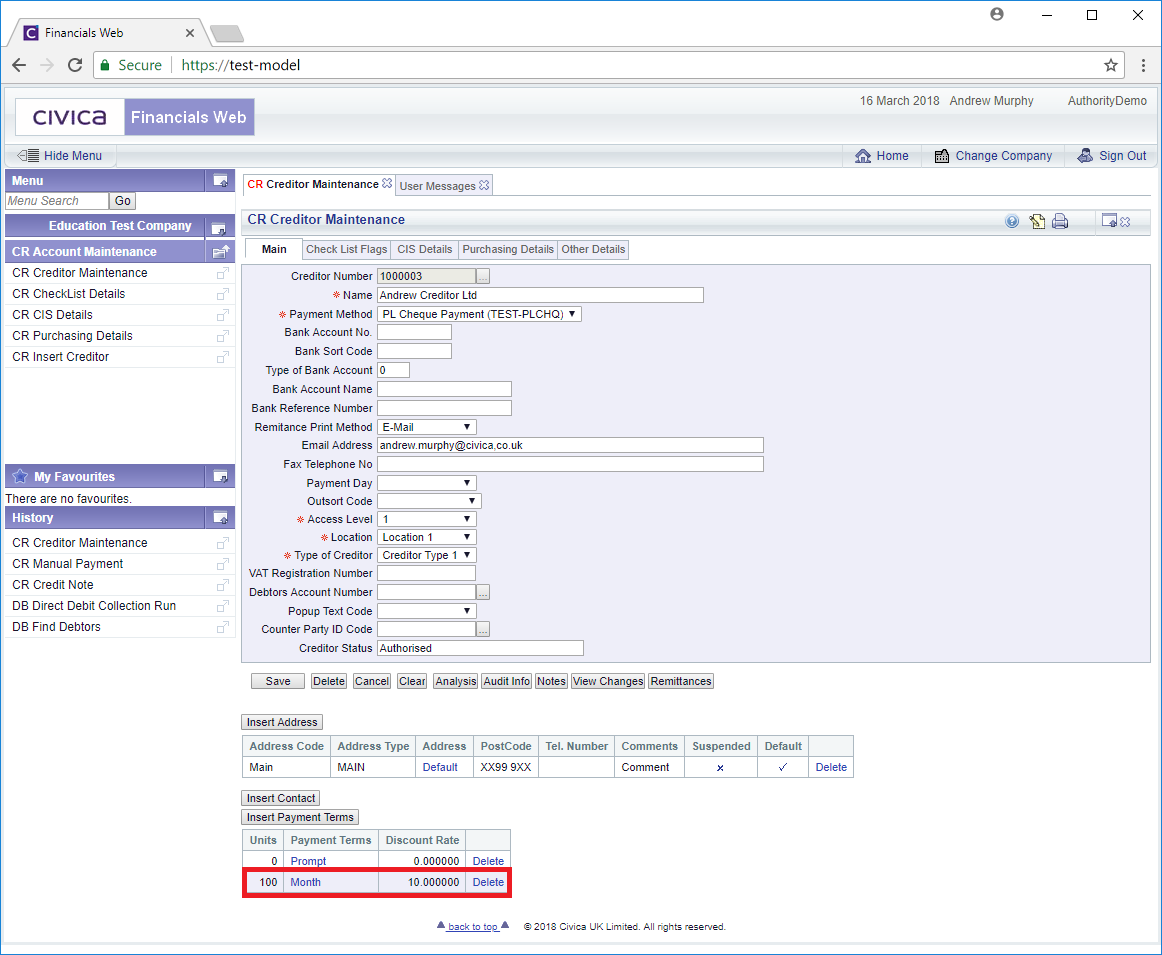This screenshot has height=955, width=1162.
Task: Click the Home house icon
Action: [x=863, y=156]
